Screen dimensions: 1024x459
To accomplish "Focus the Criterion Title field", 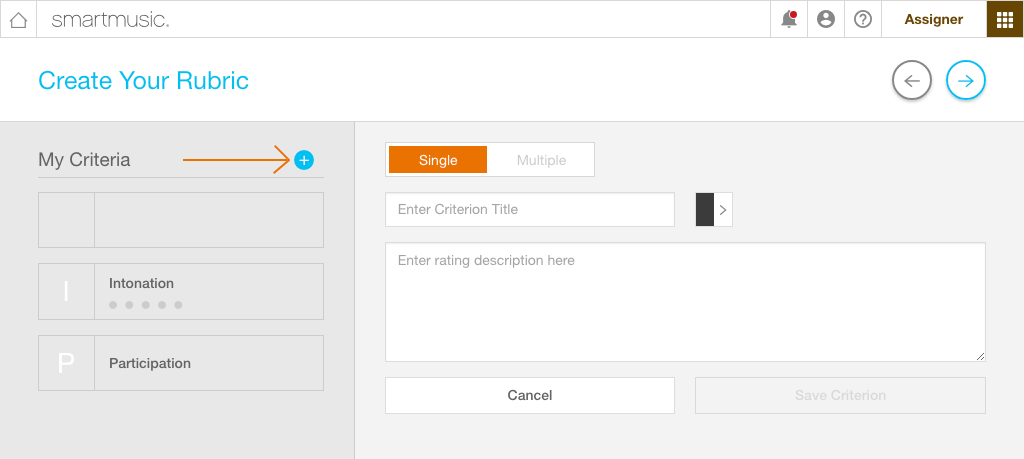I will (530, 210).
